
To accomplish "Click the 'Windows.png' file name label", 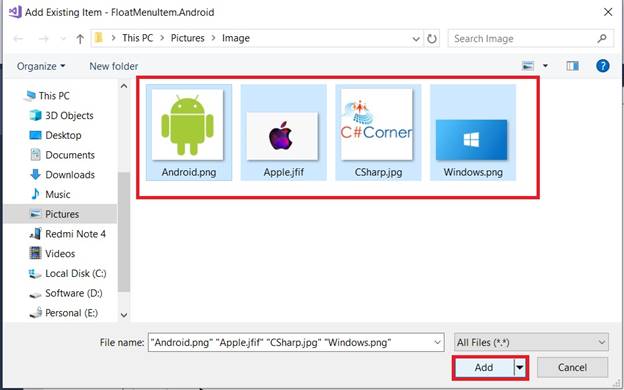I will tap(473, 172).
